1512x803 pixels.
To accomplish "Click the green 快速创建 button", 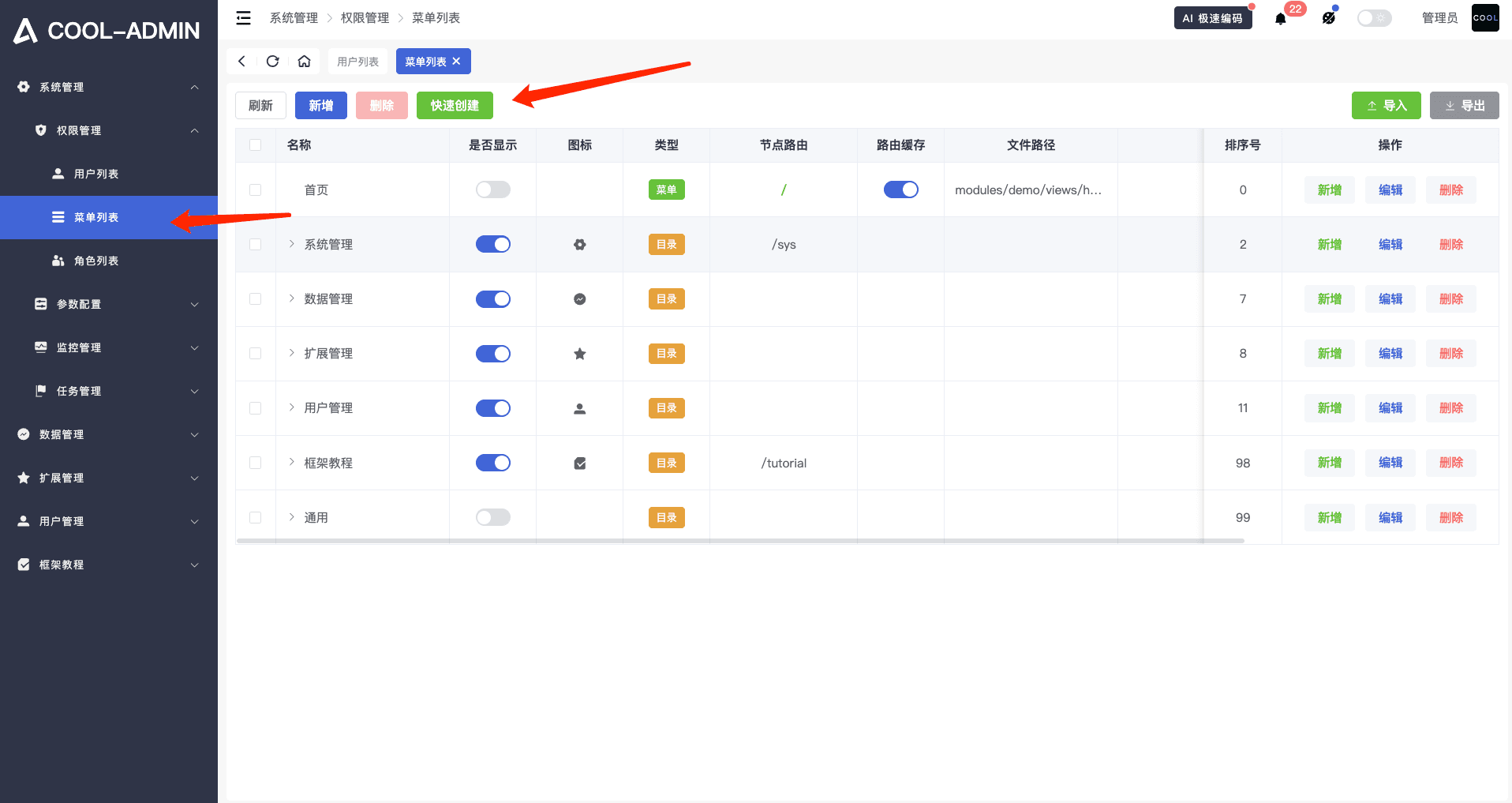I will tap(455, 106).
